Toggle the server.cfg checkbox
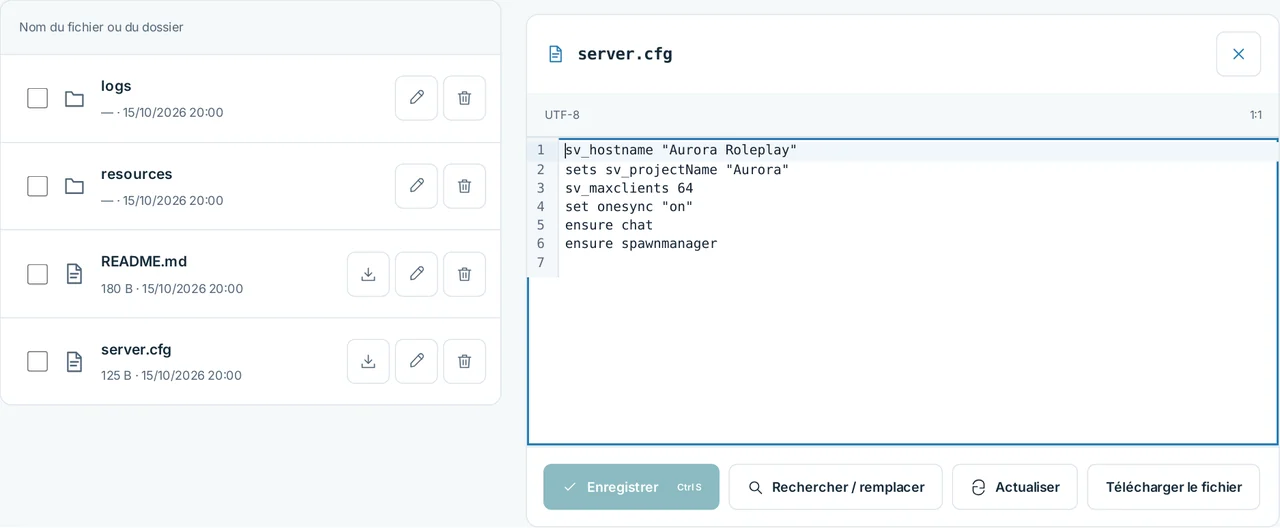The height and width of the screenshot is (528, 1280). pos(37,361)
